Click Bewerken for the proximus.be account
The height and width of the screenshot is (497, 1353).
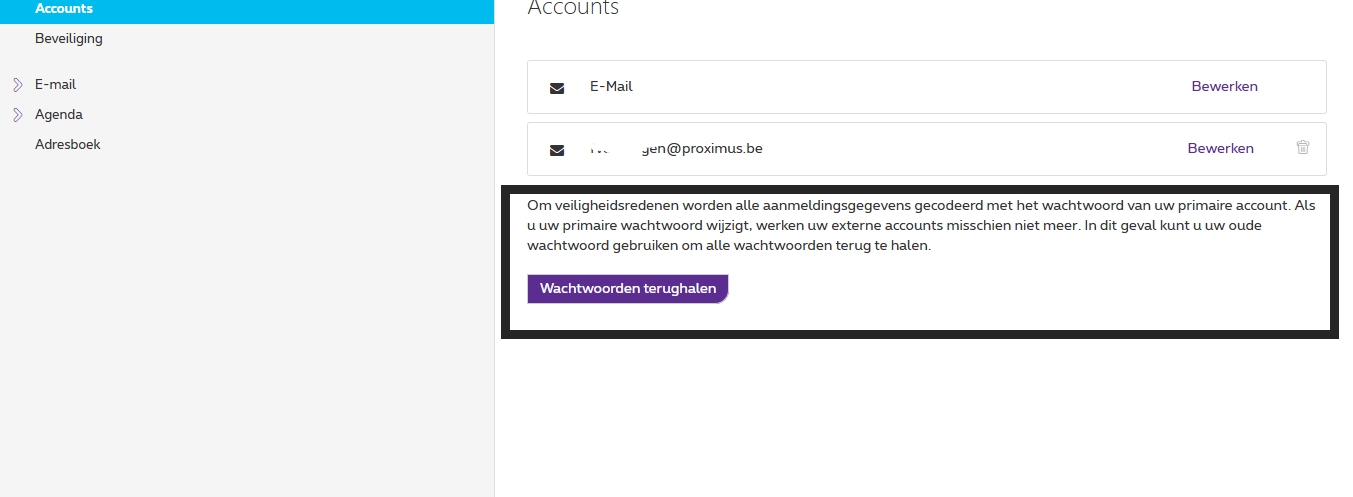click(x=1220, y=149)
